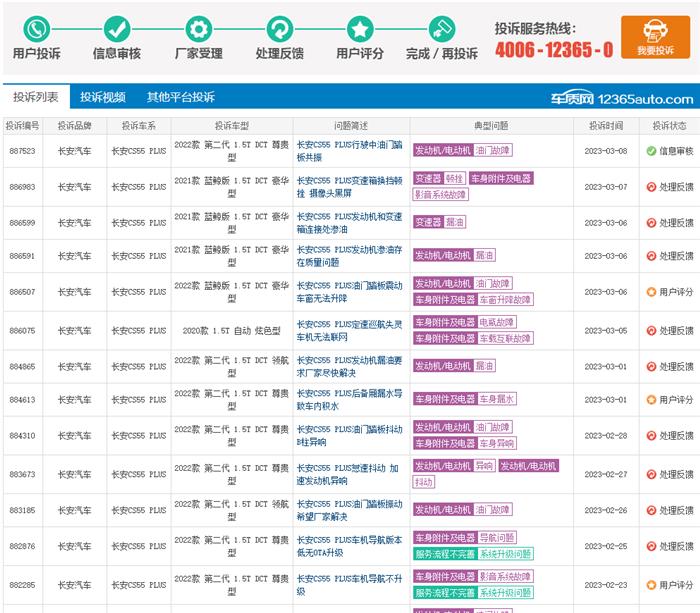The height and width of the screenshot is (613, 700).
Task: Select complaint number 887523
Action: click(22, 151)
